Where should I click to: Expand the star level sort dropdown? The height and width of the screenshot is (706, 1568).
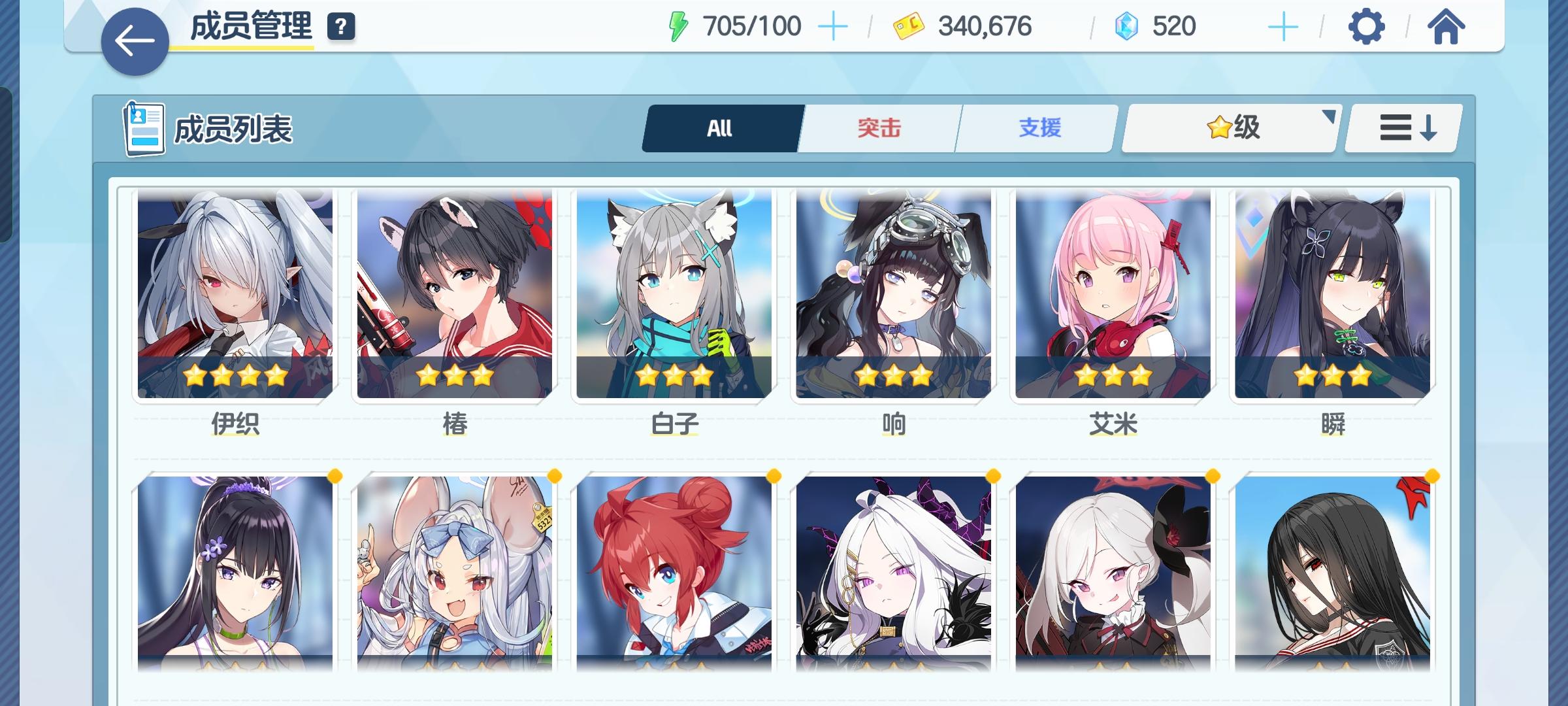[x=1232, y=128]
